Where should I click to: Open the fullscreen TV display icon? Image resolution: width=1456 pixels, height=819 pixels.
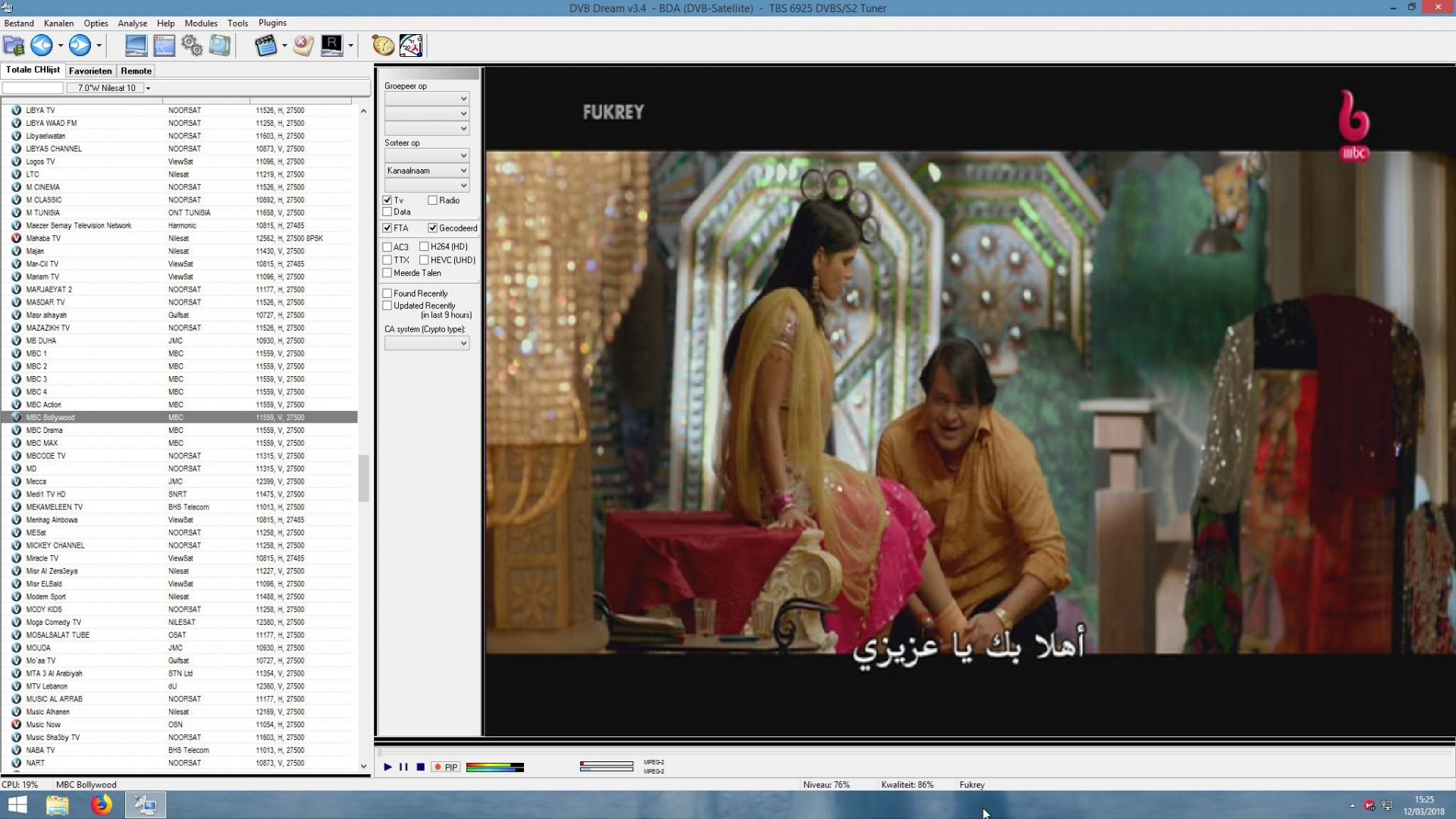coord(136,45)
